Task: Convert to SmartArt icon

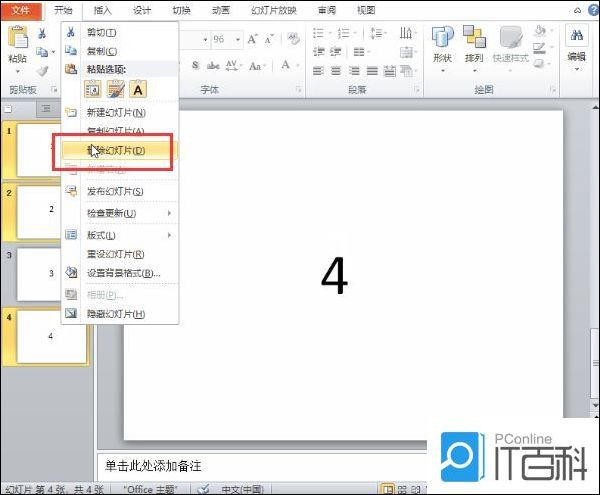Action: pyautogui.click(x=407, y=70)
